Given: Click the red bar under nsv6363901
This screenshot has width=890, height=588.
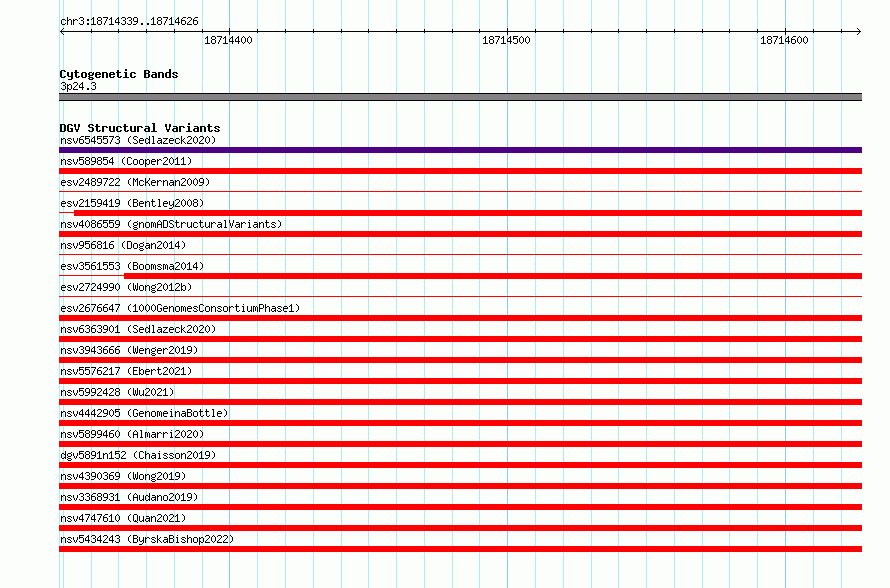Looking at the screenshot, I should pyautogui.click(x=460, y=339).
